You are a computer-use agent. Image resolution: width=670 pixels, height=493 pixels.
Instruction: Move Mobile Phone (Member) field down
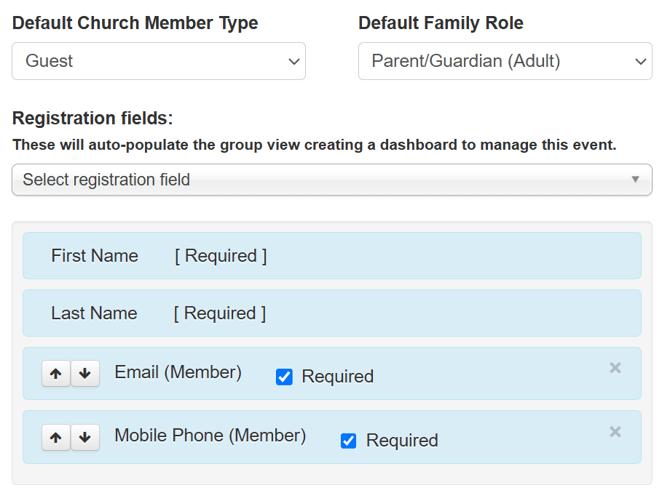click(x=85, y=437)
